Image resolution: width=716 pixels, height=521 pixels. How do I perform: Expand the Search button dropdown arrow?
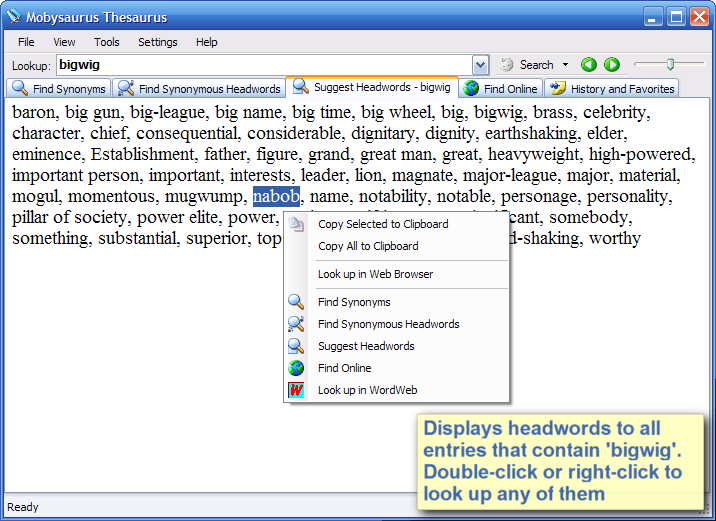point(565,65)
